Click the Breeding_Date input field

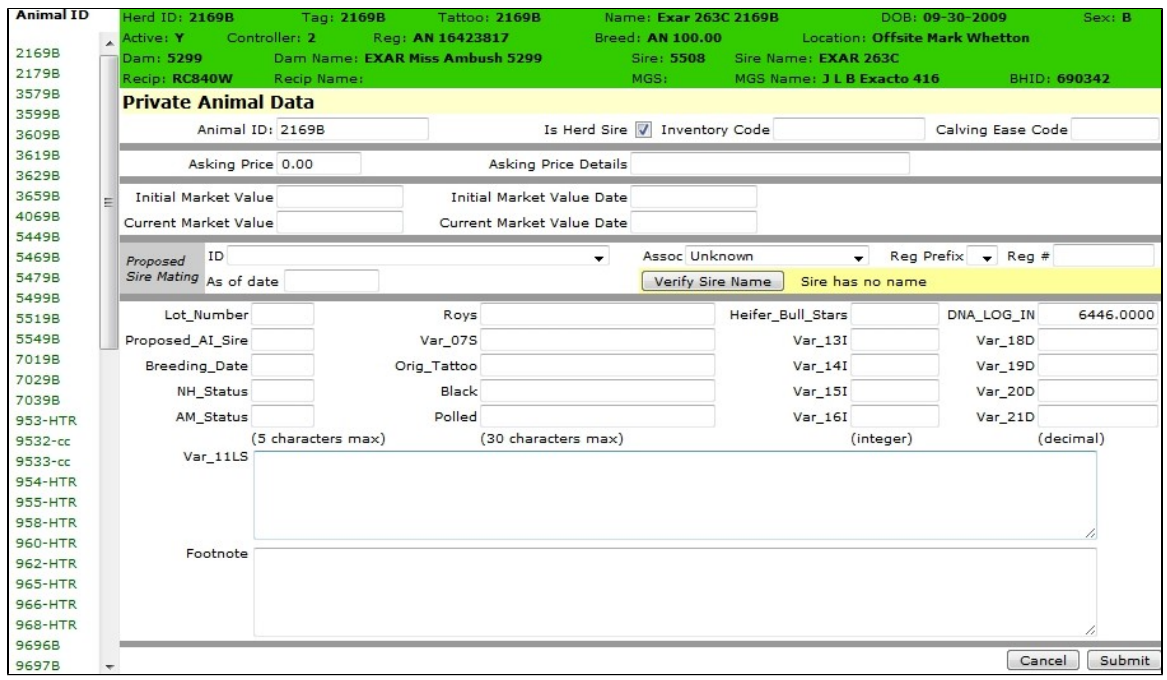282,365
